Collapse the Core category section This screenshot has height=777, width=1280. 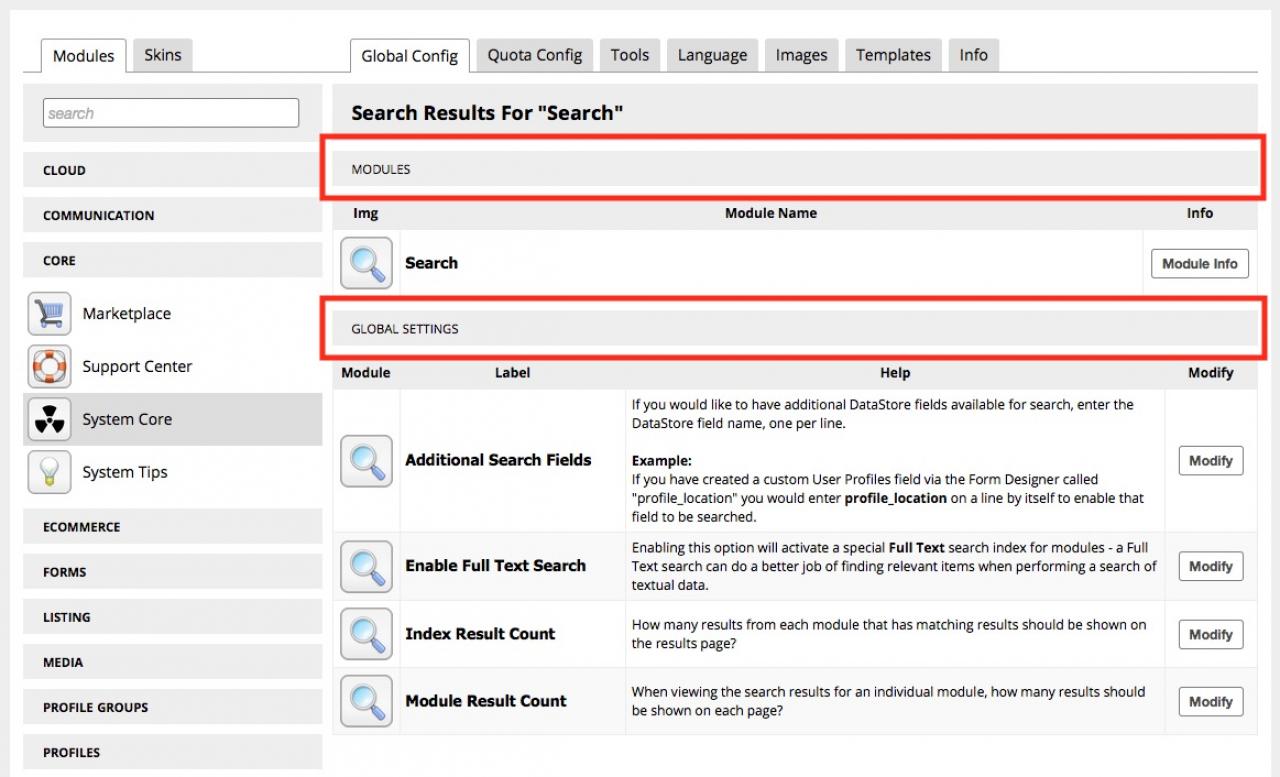click(172, 260)
